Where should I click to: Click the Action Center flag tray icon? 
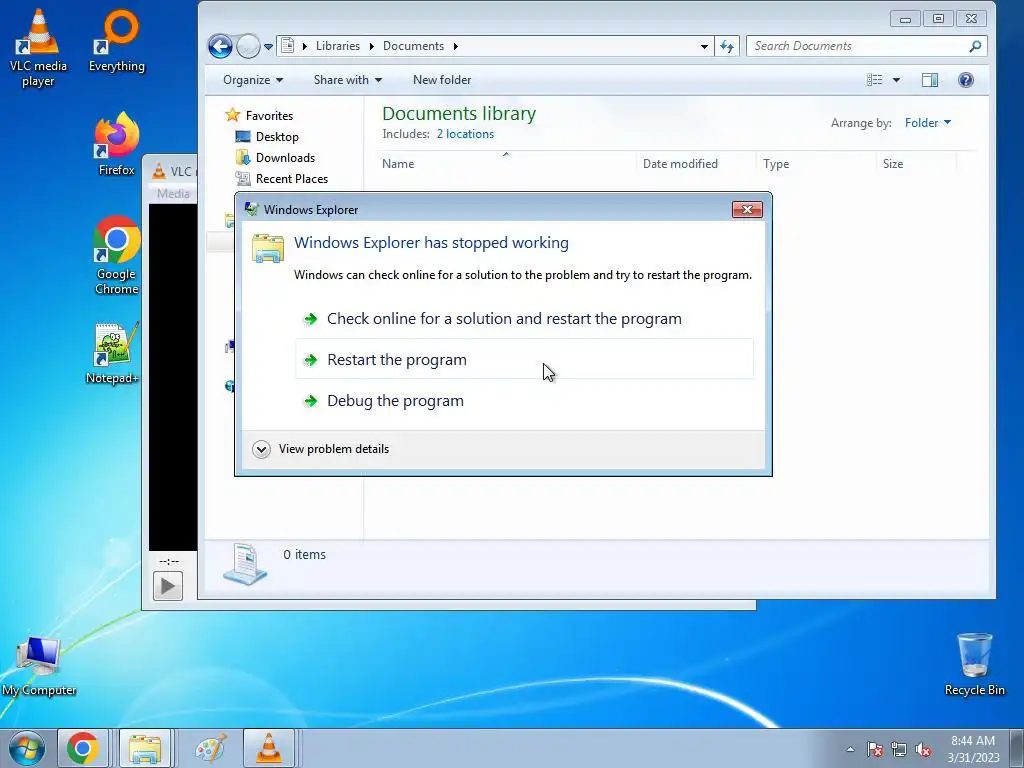(x=875, y=749)
